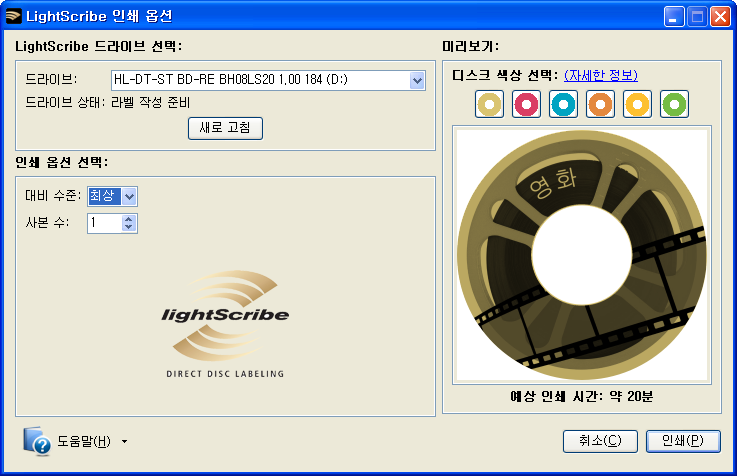The width and height of the screenshot is (737, 476).
Task: Focus the 사본 수 number field
Action: (x=105, y=223)
